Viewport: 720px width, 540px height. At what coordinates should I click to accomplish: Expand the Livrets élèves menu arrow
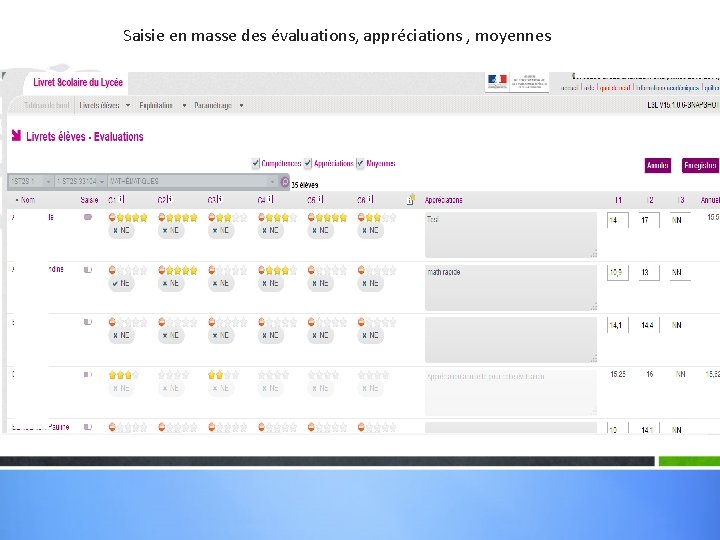[128, 106]
